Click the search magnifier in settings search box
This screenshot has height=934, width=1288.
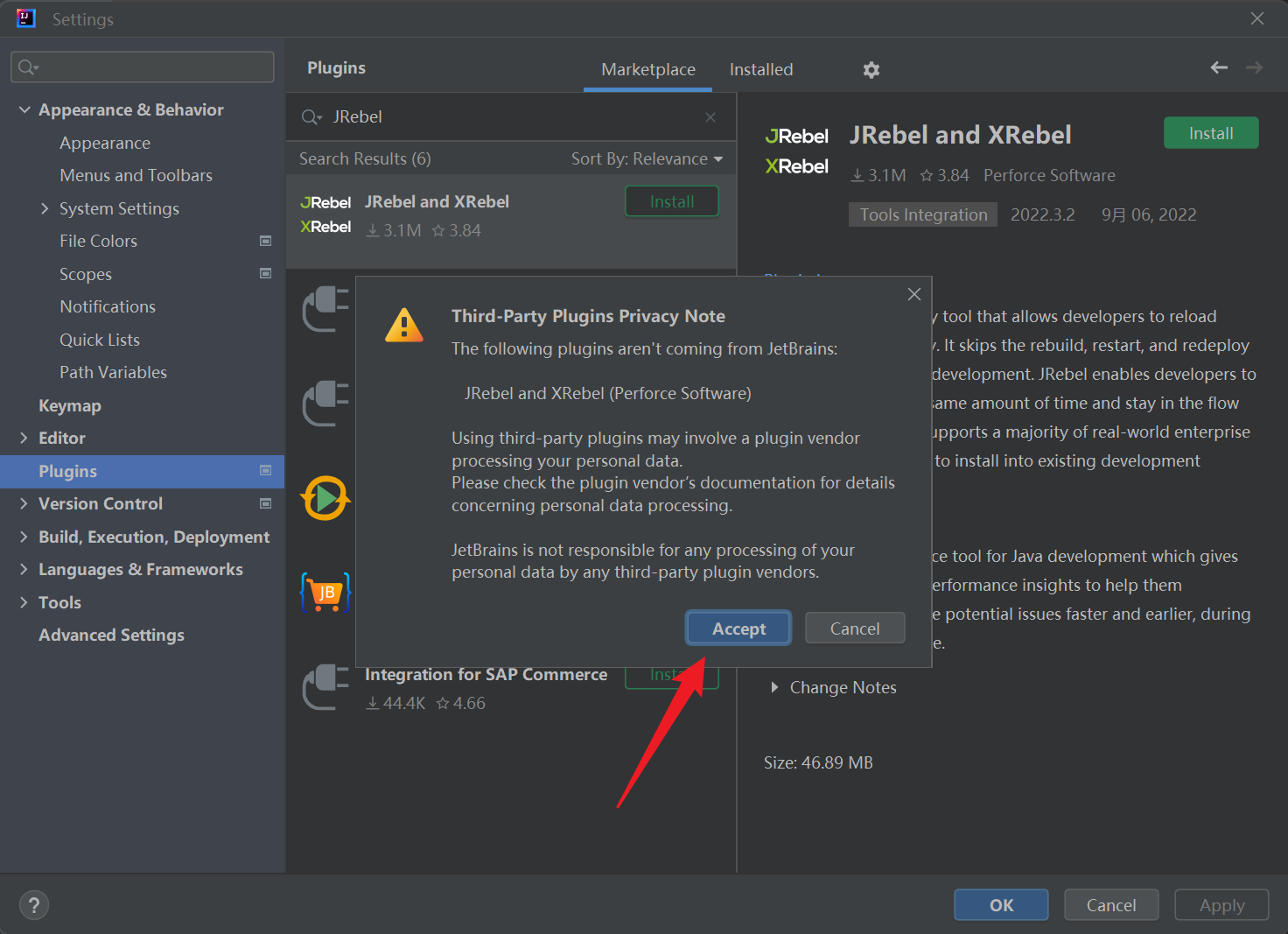coord(29,67)
